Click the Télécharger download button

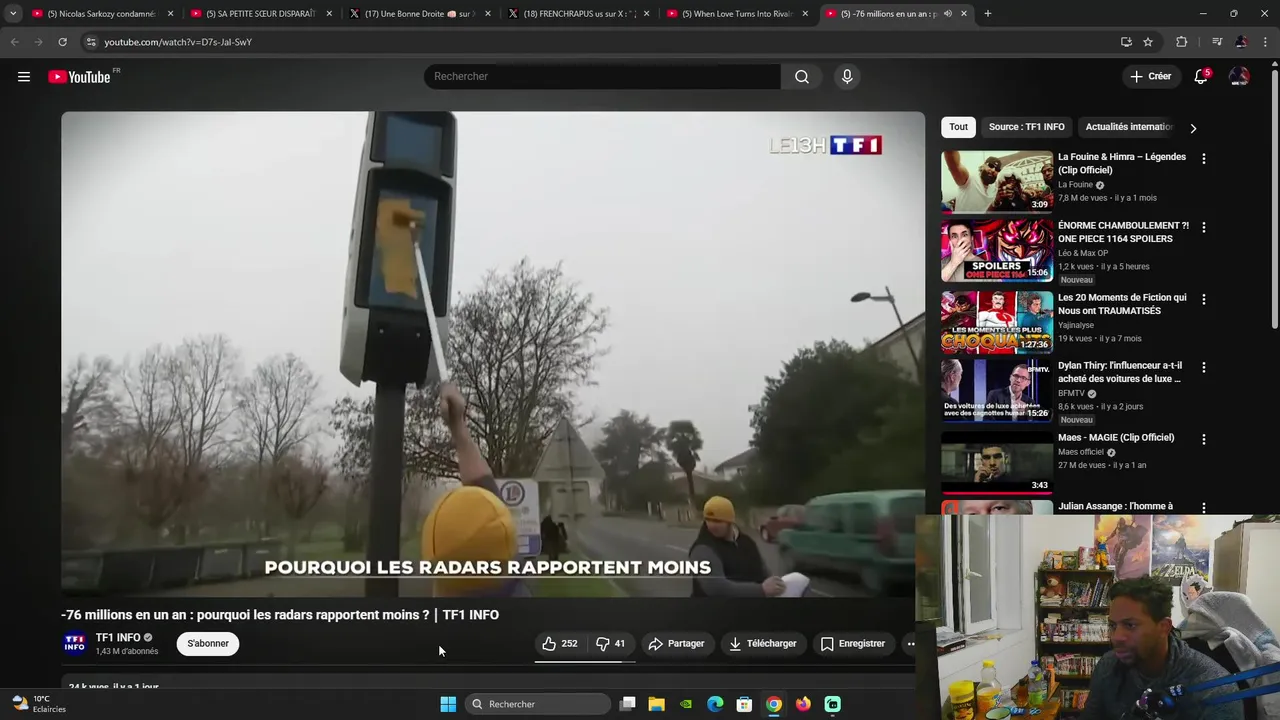[763, 644]
